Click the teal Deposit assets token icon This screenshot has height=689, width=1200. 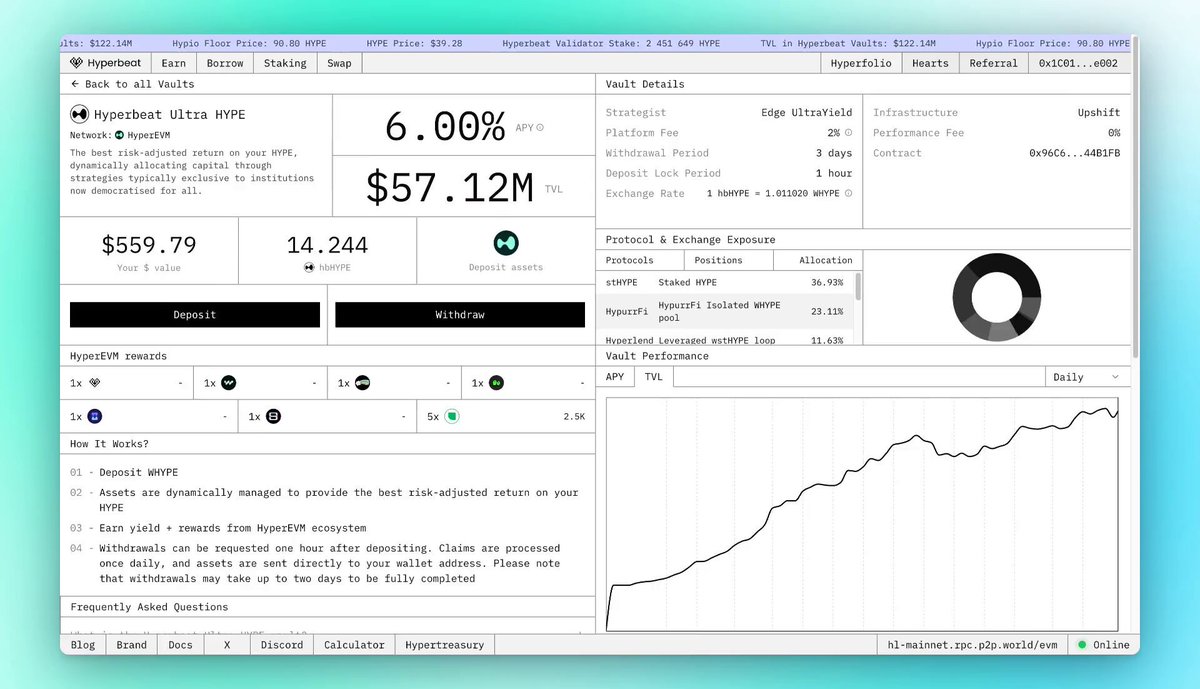point(506,243)
